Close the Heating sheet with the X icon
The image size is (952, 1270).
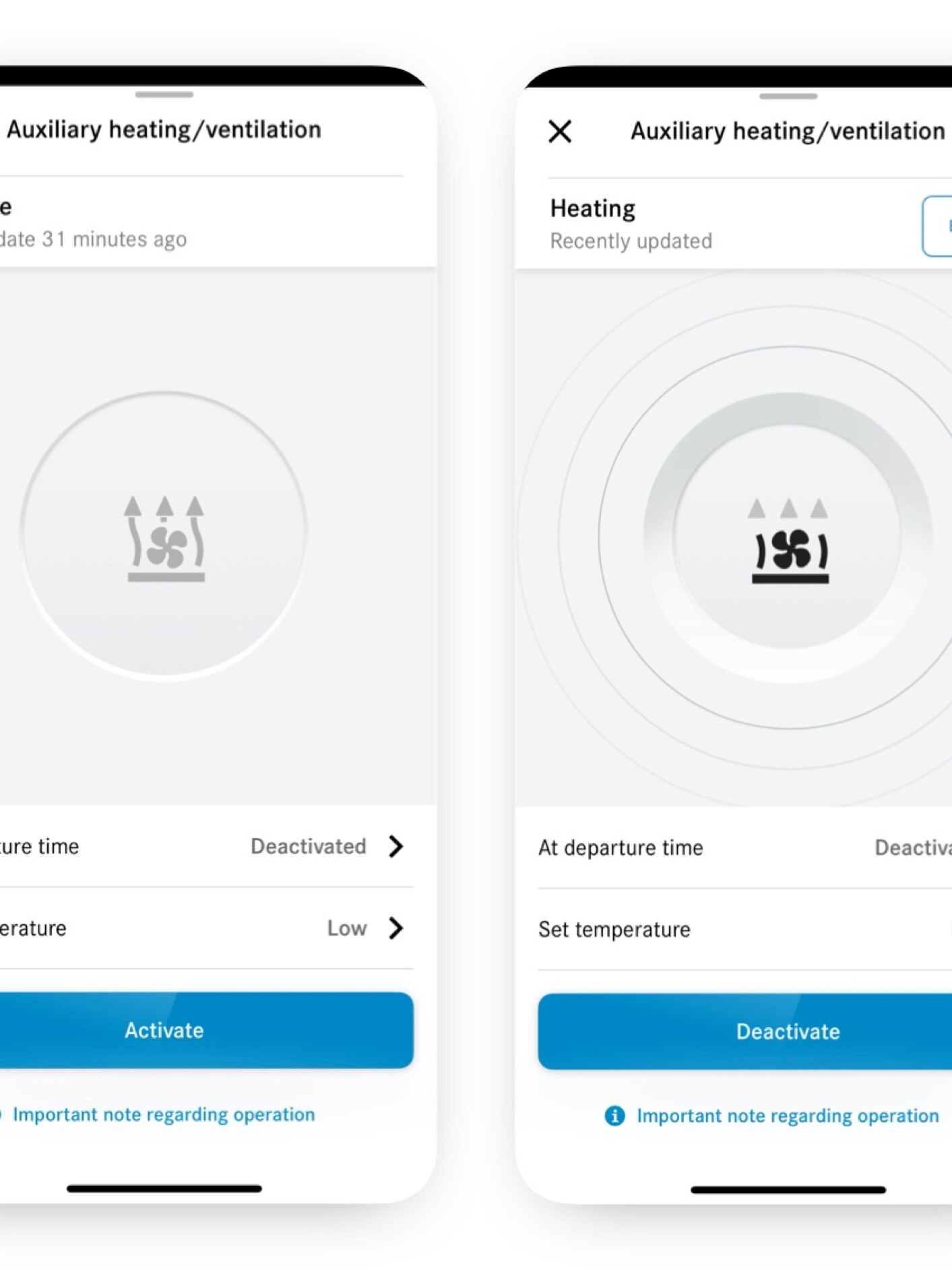pyautogui.click(x=560, y=132)
